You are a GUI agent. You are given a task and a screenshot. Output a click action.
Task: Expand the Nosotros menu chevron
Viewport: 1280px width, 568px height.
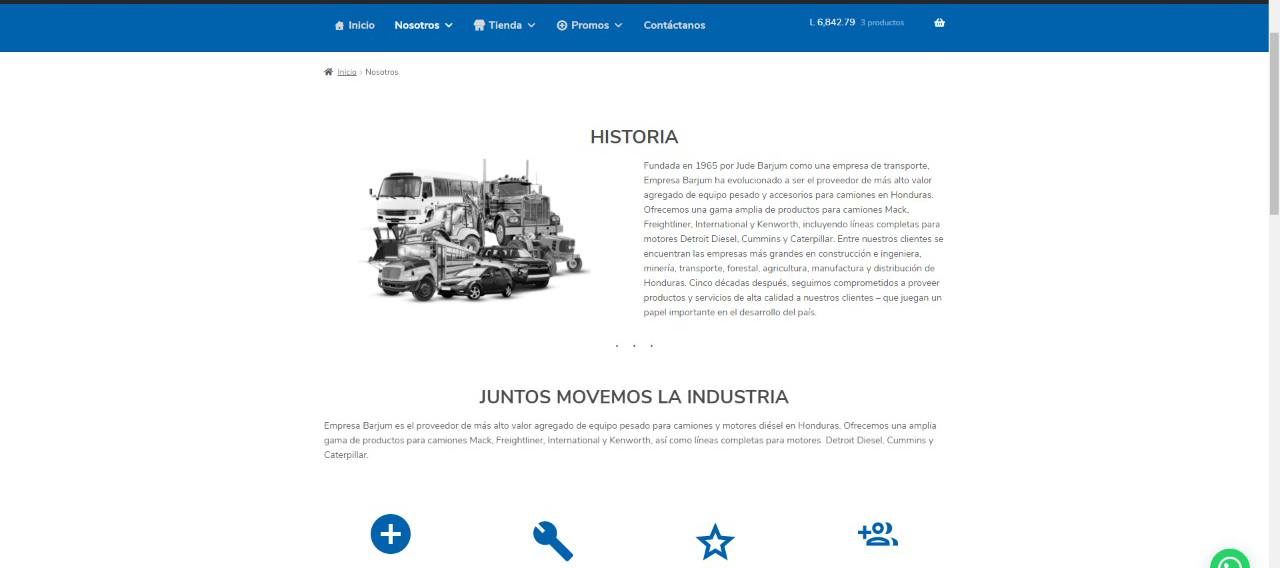(449, 26)
